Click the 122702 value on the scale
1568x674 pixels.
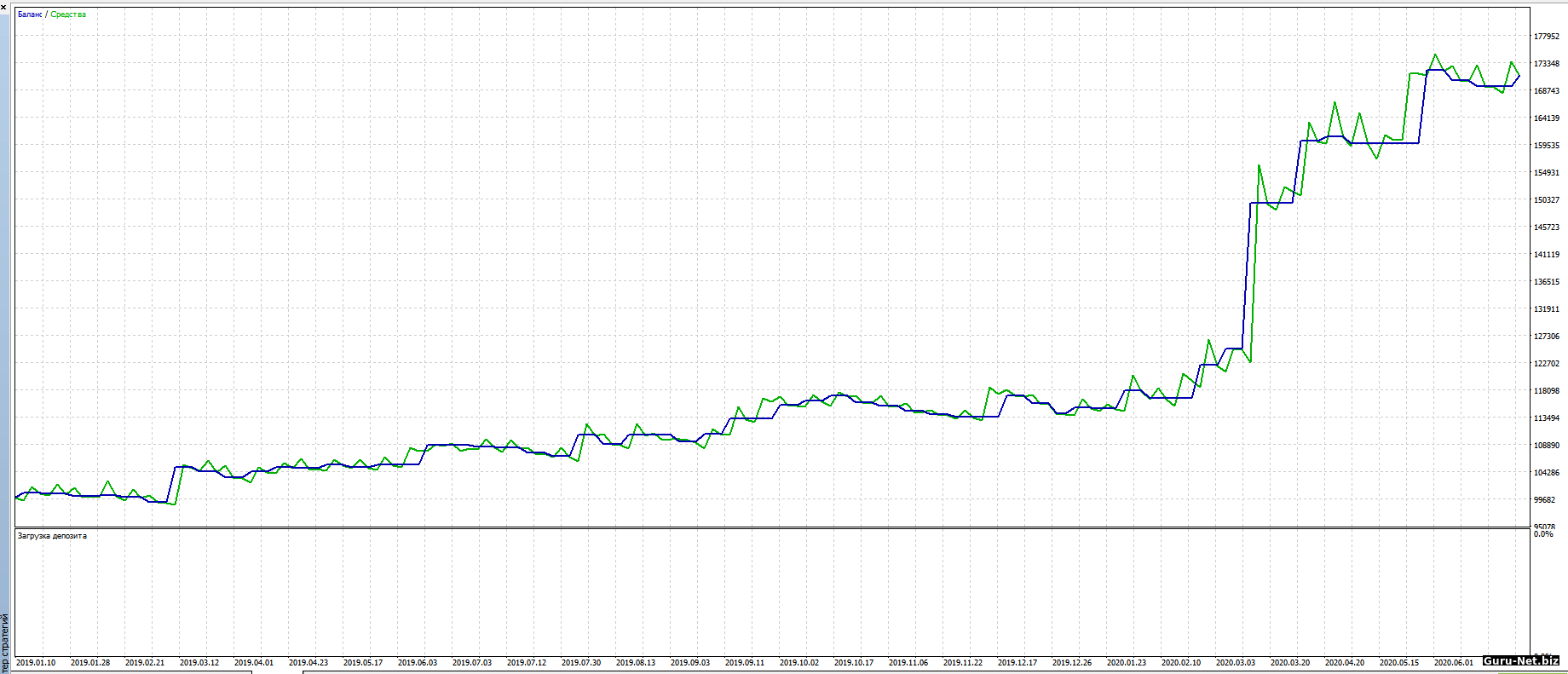1547,364
